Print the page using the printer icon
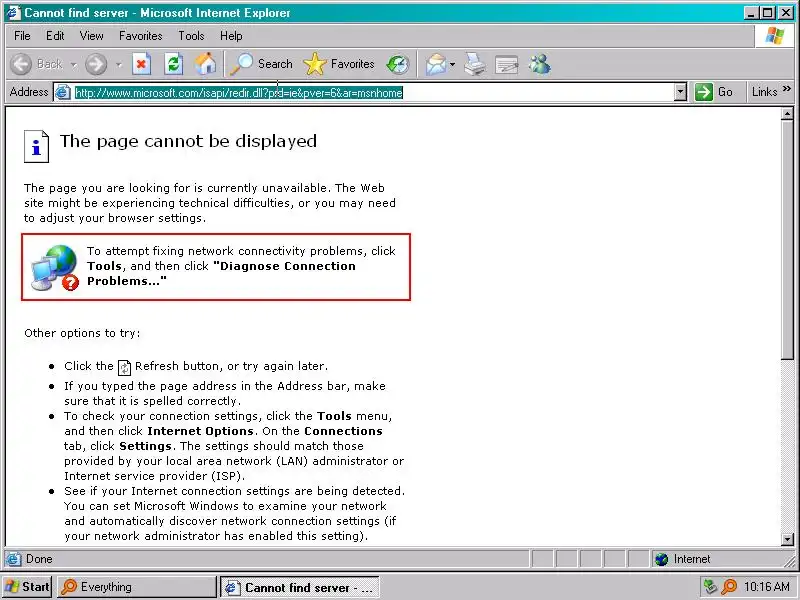Screen dimensions: 800x600 coord(475,65)
